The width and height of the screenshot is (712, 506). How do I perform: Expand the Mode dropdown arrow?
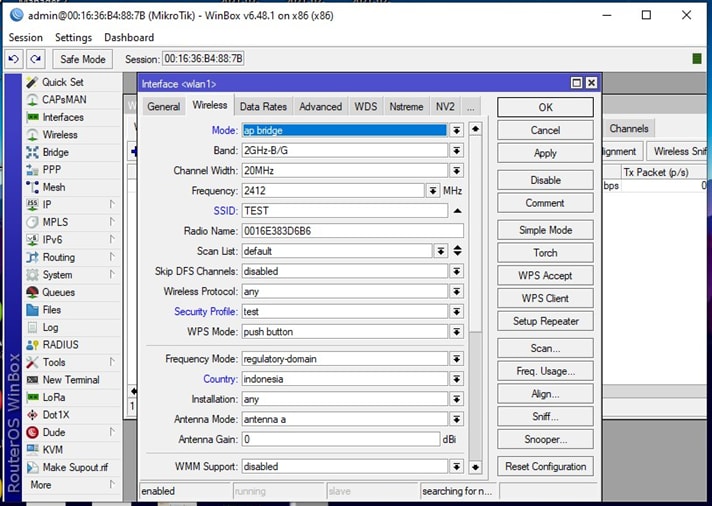[x=456, y=130]
